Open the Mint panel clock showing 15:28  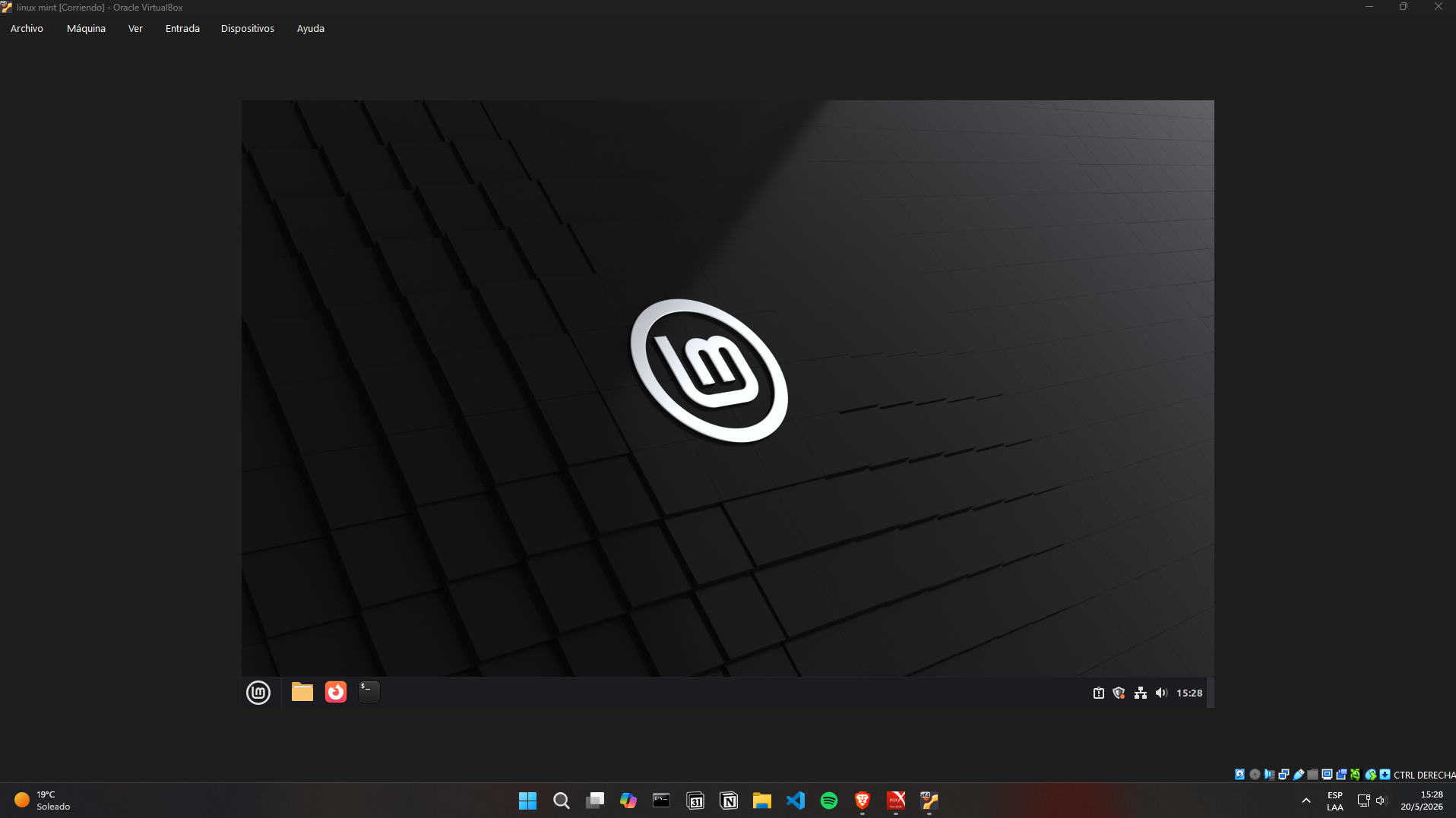(x=1189, y=693)
